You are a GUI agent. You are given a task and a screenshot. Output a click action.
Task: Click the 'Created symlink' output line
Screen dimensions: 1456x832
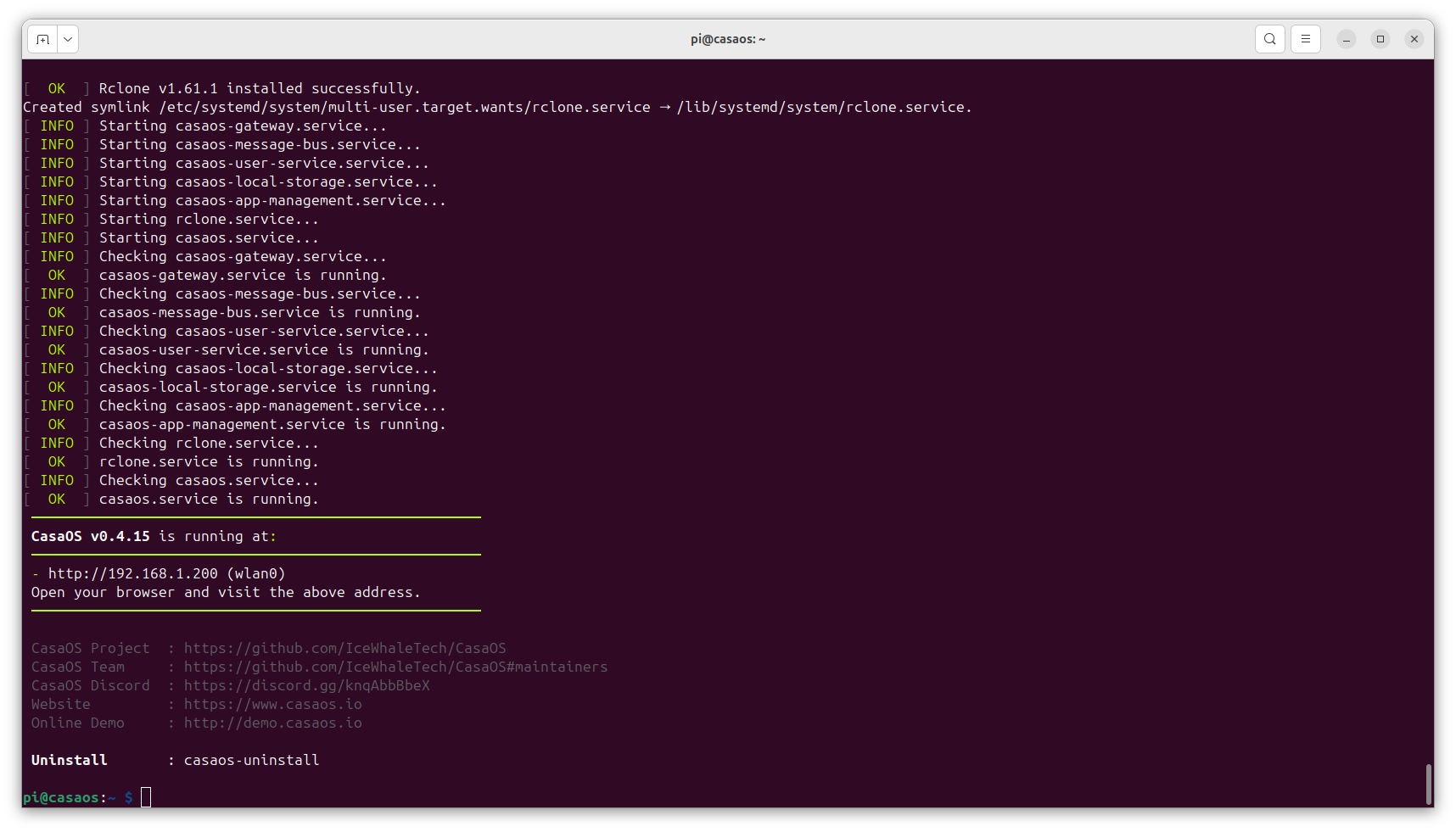[x=497, y=108]
